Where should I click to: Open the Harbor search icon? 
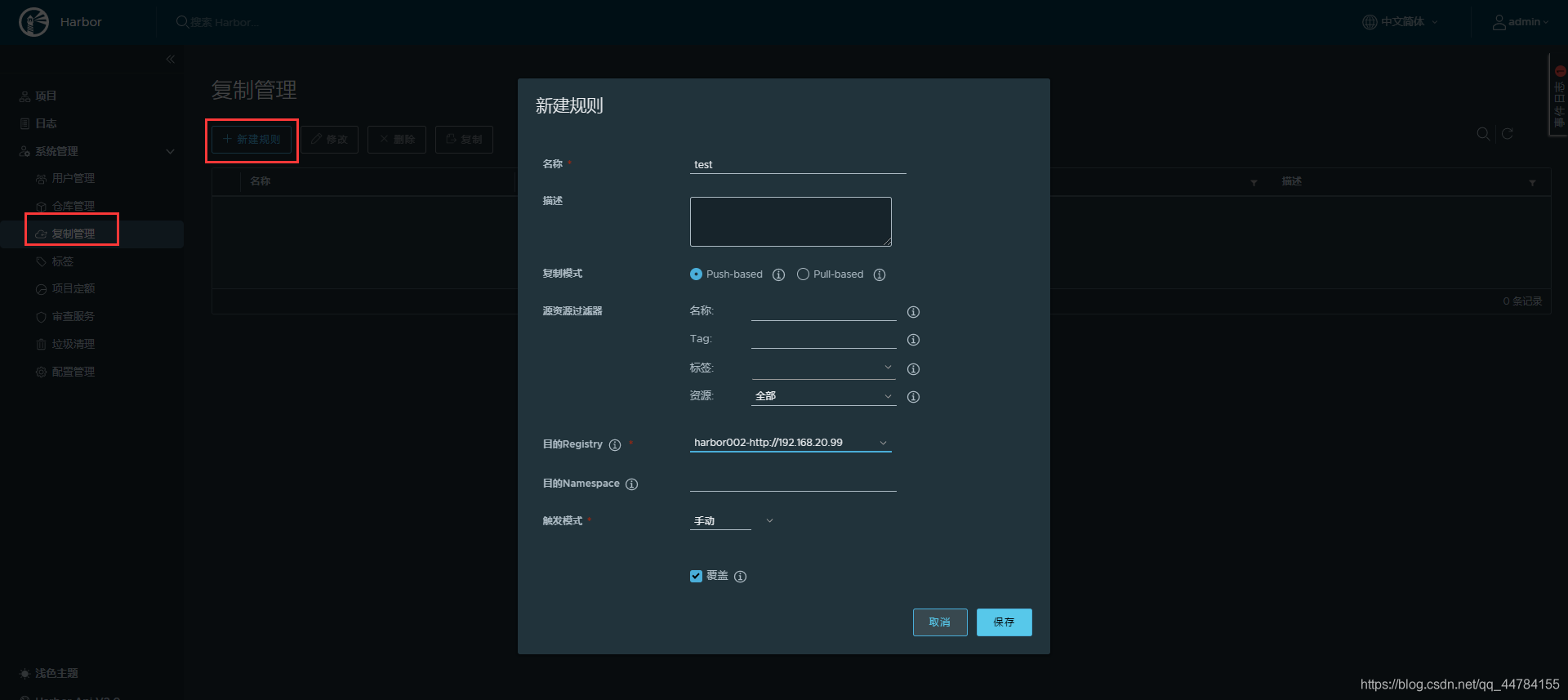[182, 22]
